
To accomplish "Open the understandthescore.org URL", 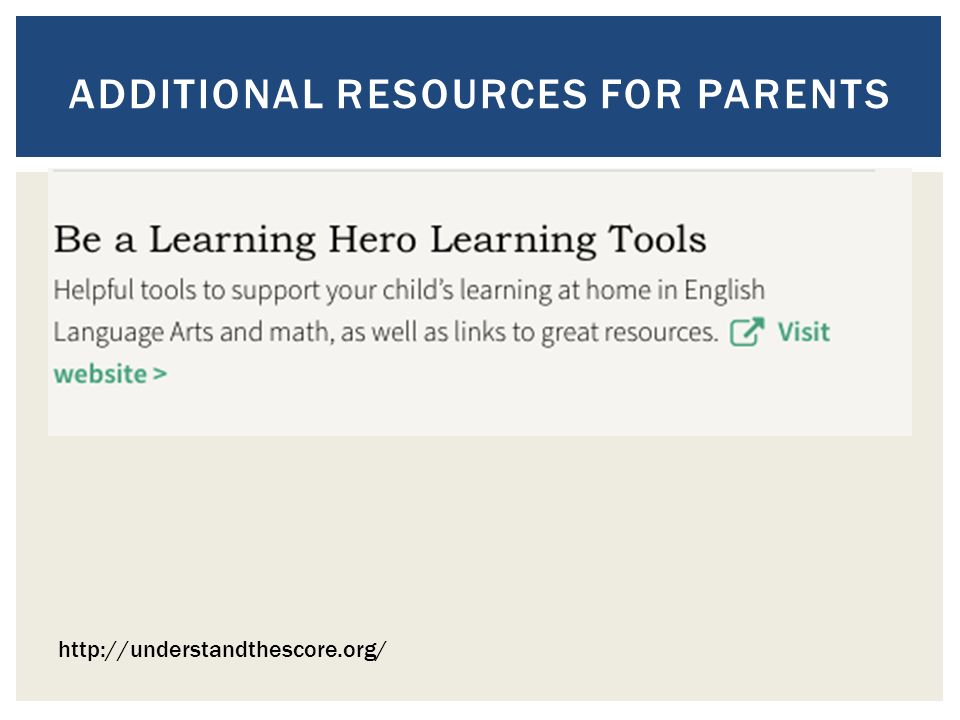I will coord(222,649).
